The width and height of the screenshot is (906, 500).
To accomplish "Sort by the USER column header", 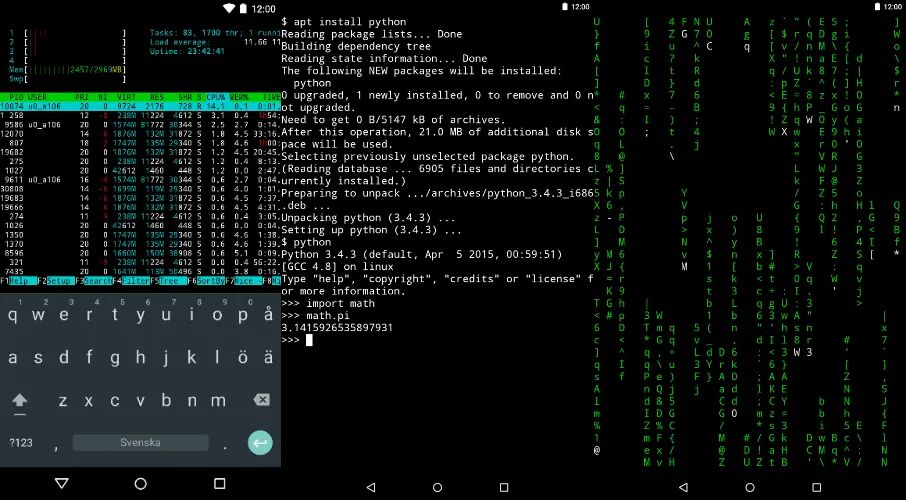I will coord(38,97).
